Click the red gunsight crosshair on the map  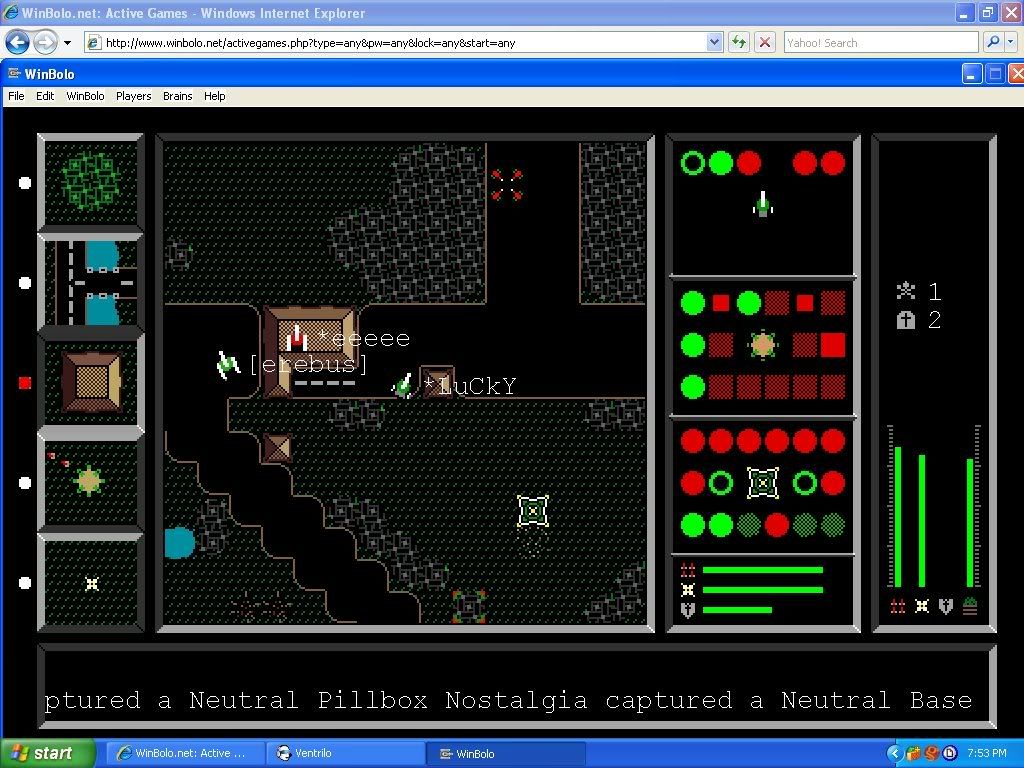507,184
